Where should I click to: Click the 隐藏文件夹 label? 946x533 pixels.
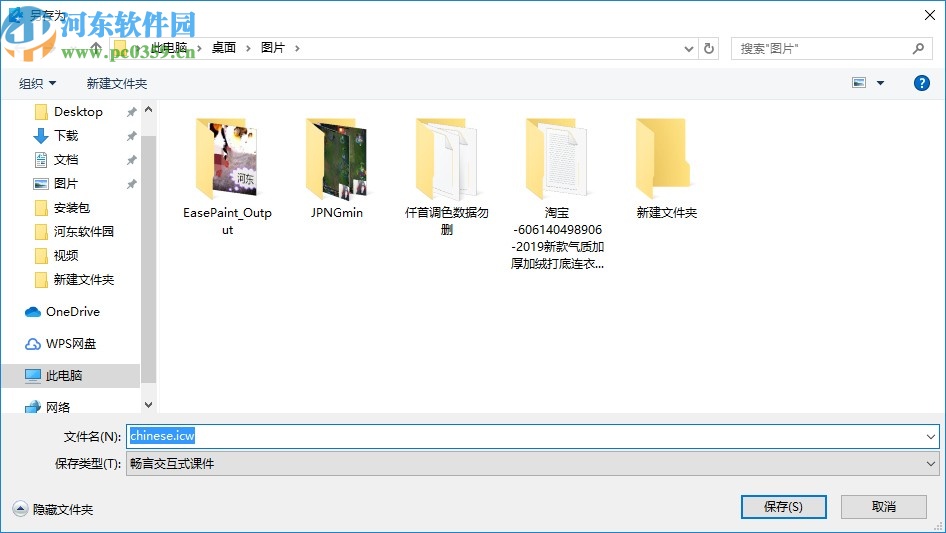click(x=63, y=509)
